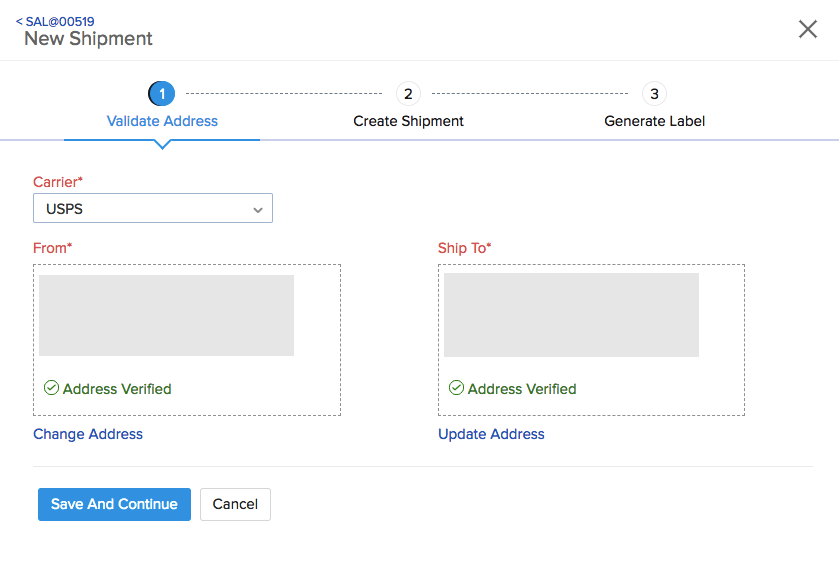Expand the carrier list using the chevron arrow

pos(258,210)
